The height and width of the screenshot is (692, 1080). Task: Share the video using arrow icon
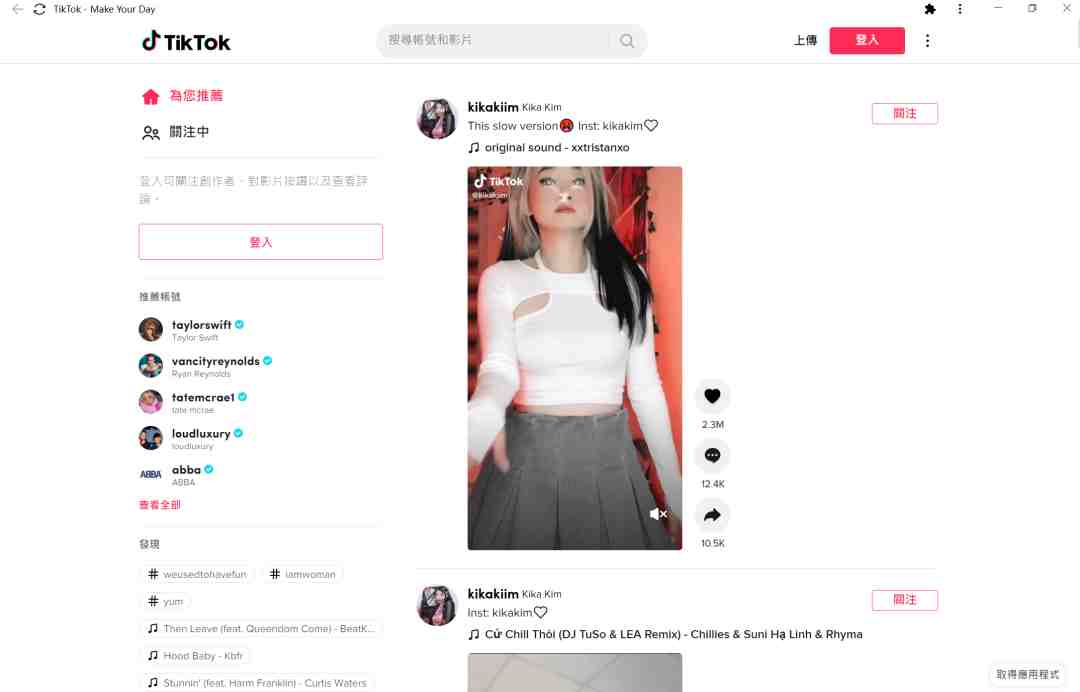coord(712,515)
